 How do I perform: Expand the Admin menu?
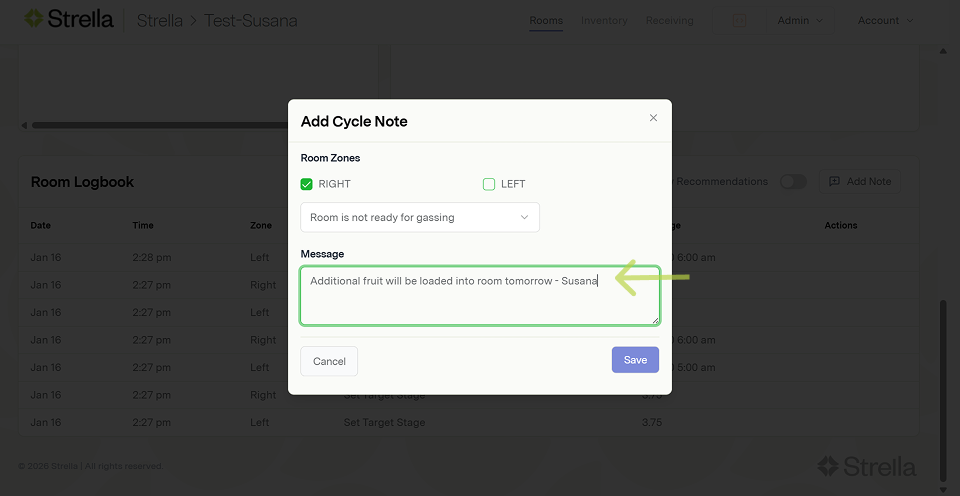pos(800,20)
